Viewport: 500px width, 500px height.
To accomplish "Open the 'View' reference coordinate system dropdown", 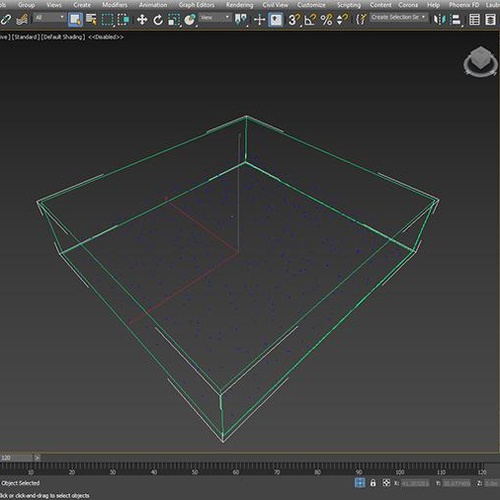I will (x=215, y=17).
